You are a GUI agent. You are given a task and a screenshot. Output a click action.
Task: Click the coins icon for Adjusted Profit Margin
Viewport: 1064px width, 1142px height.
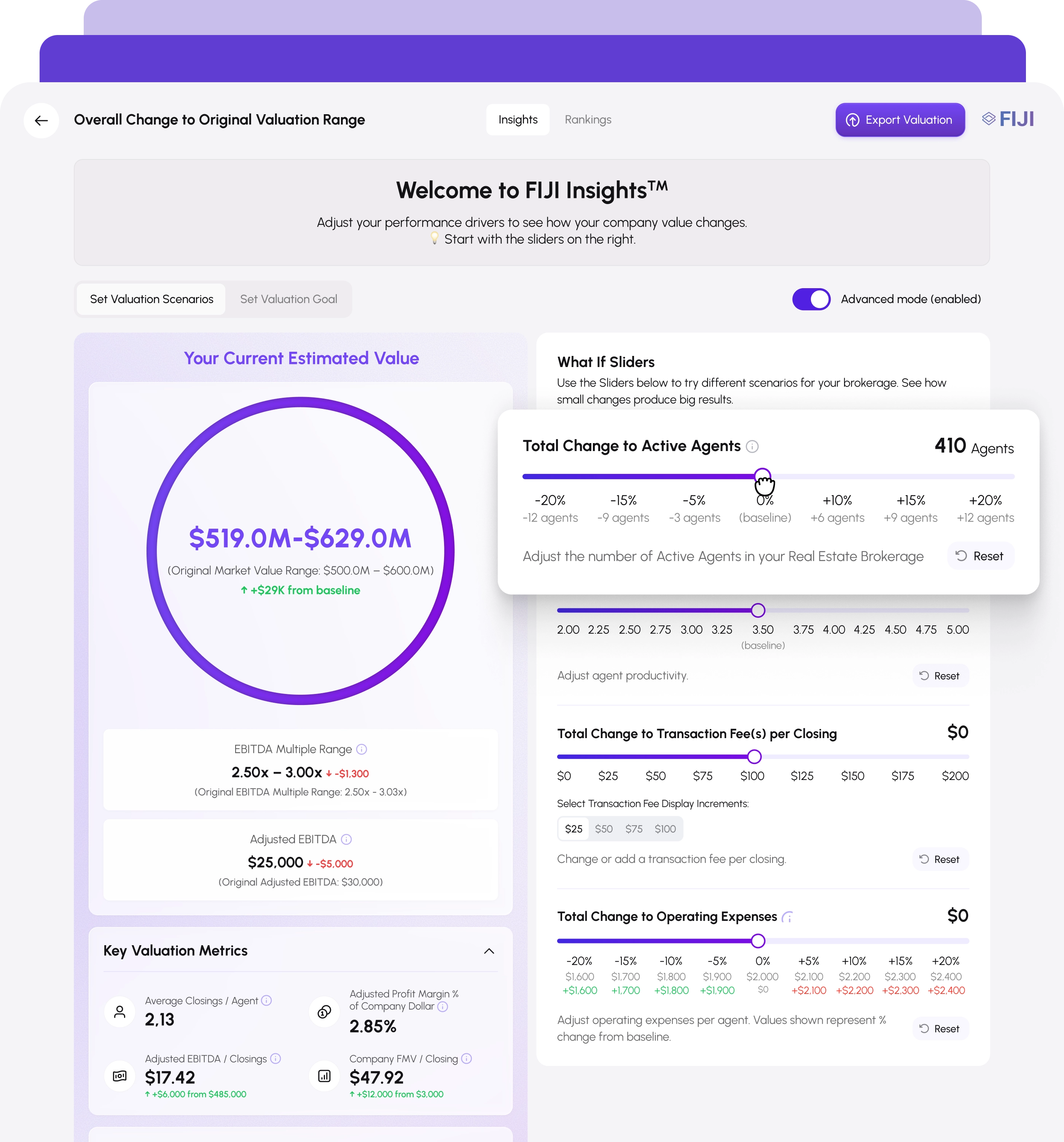click(x=325, y=1011)
